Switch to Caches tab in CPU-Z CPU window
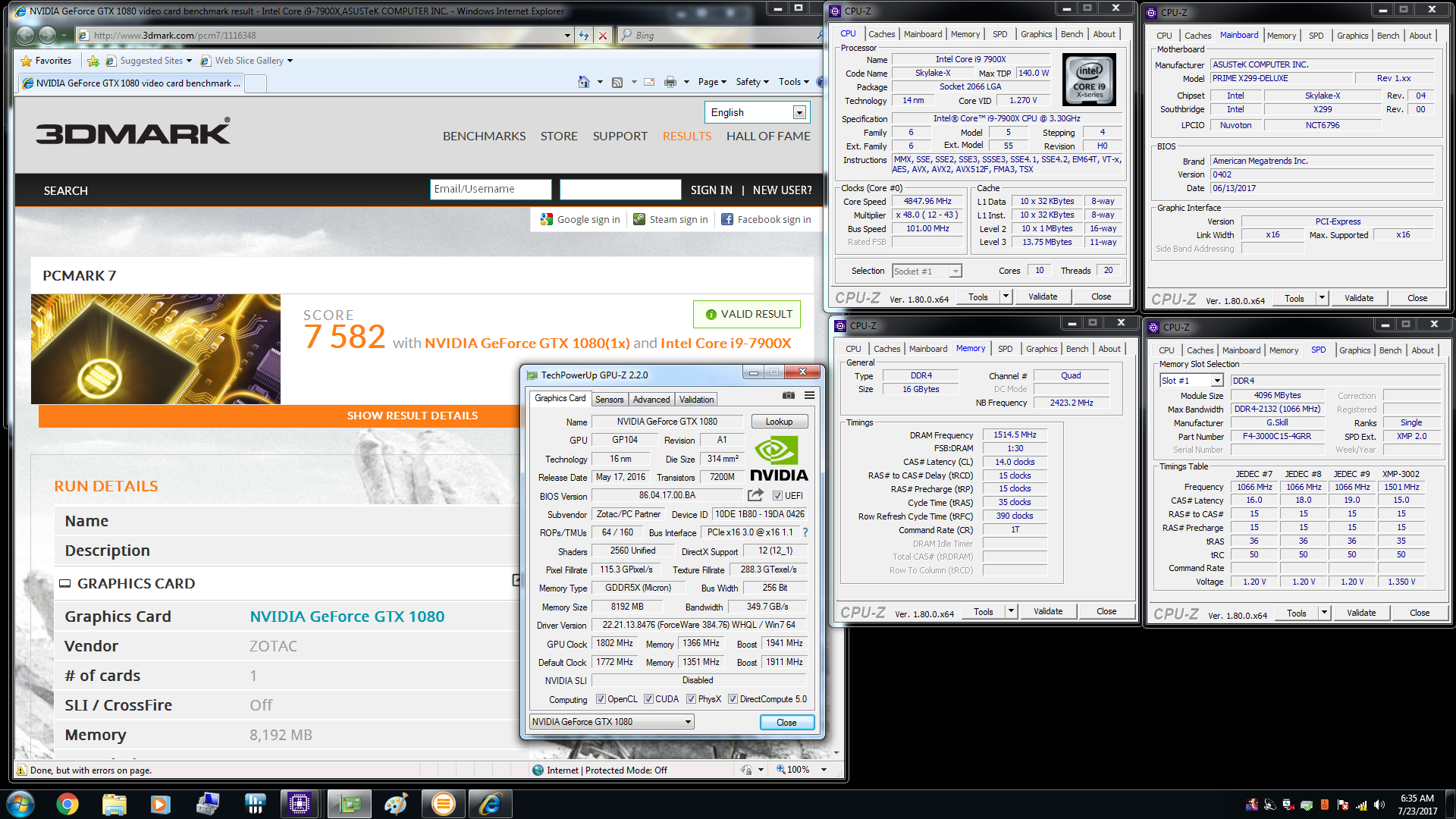The image size is (1456, 819). (x=881, y=34)
